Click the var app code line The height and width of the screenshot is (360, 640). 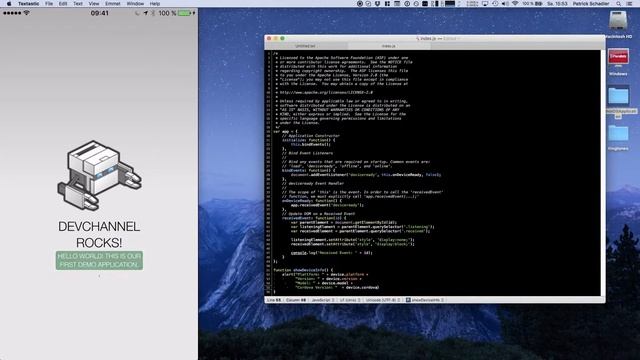tap(285, 131)
